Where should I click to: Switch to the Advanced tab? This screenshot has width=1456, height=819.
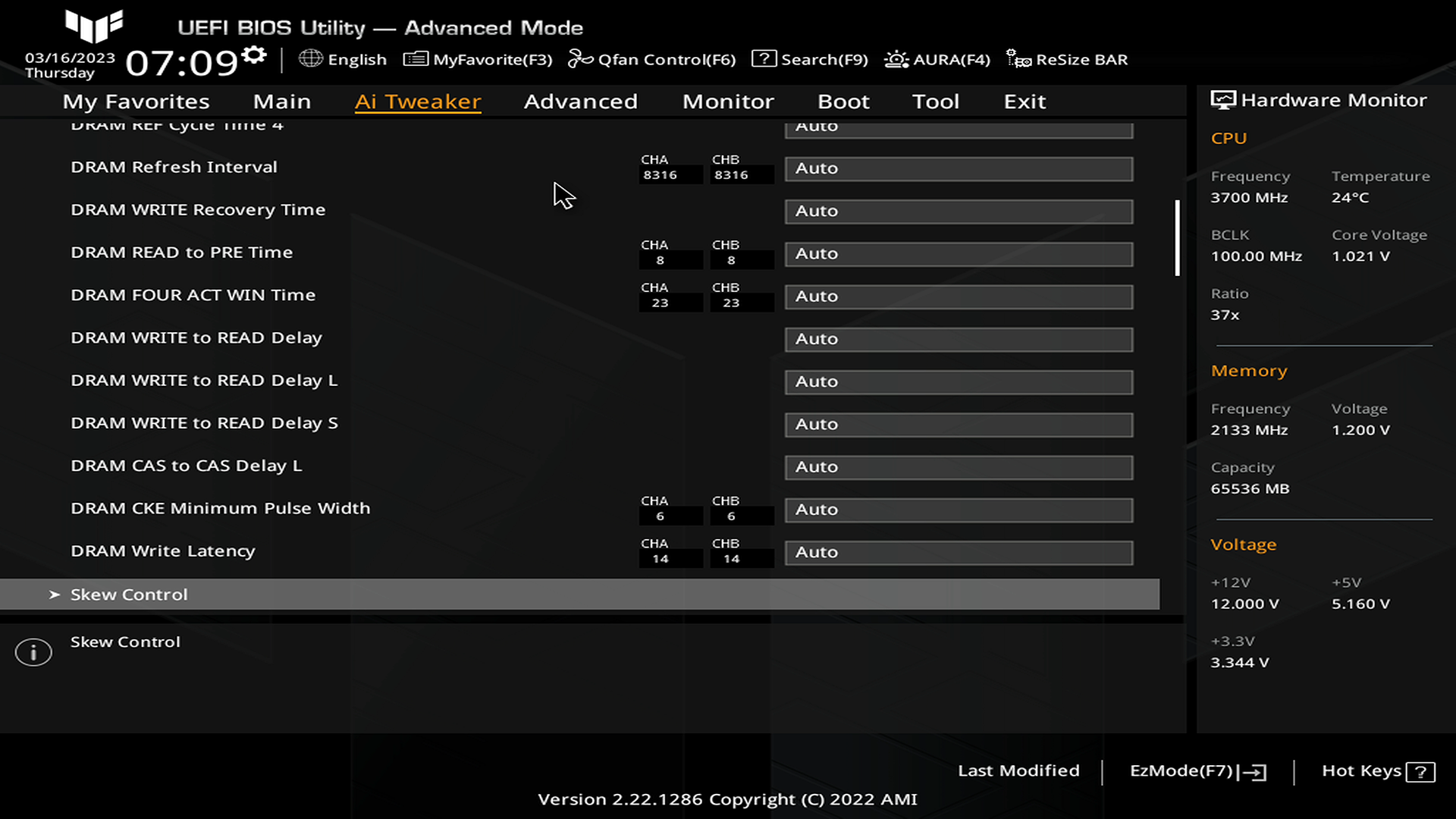580,102
